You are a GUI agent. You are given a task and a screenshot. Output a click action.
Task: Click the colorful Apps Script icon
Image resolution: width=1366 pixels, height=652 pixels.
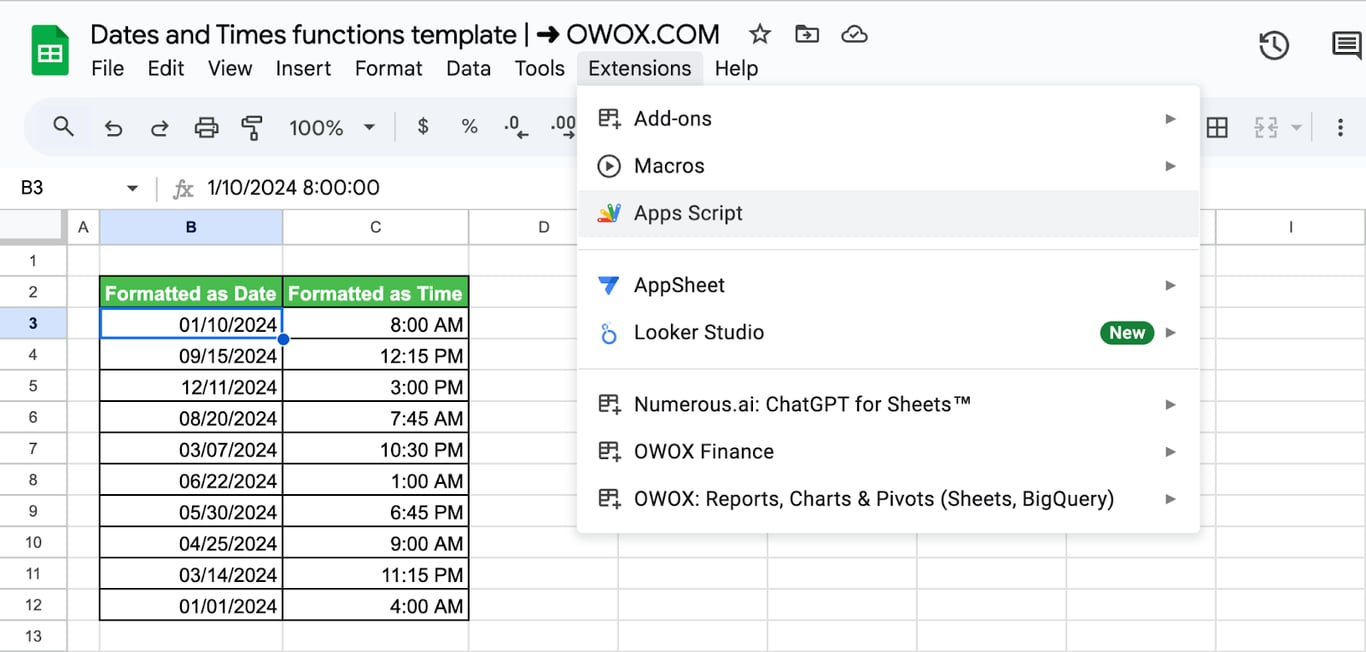pos(609,213)
